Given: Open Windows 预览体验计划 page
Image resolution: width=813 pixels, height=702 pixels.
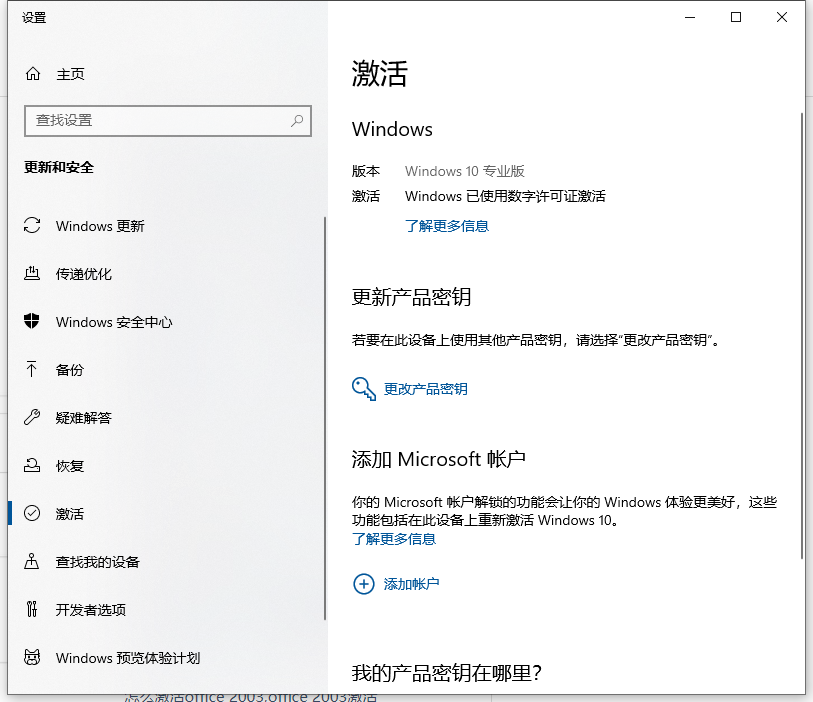Looking at the screenshot, I should click(128, 658).
